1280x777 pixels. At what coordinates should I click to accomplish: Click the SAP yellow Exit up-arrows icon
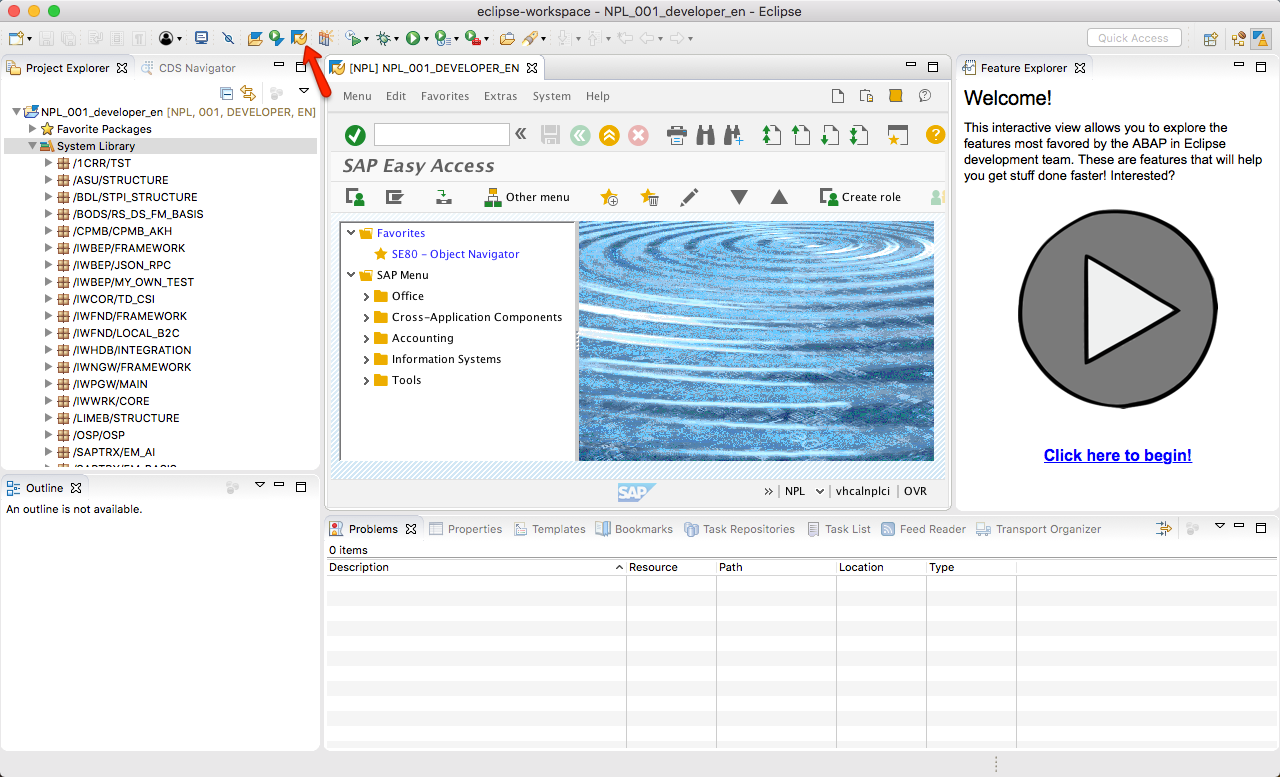609,135
